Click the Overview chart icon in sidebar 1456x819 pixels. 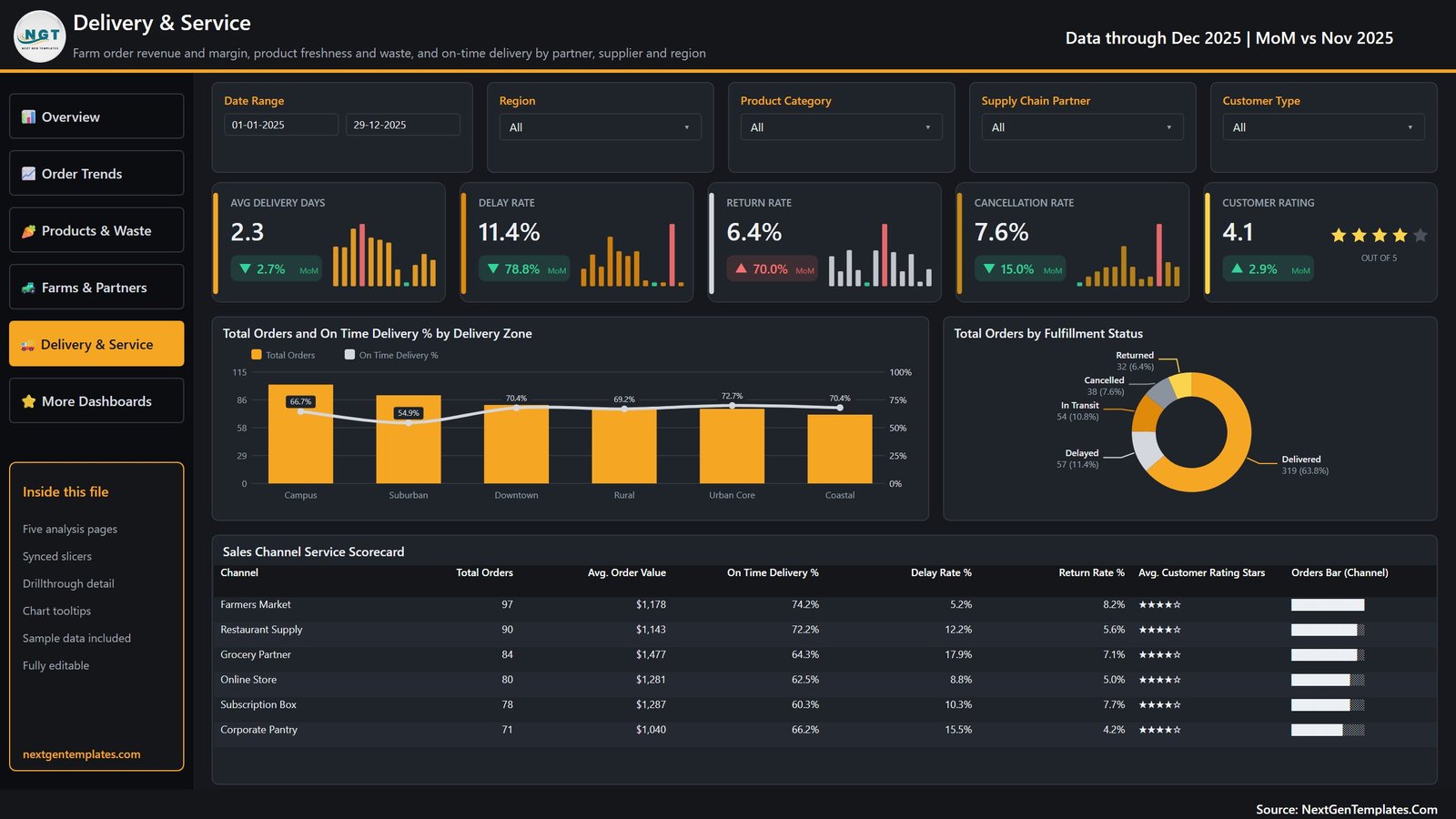(28, 116)
